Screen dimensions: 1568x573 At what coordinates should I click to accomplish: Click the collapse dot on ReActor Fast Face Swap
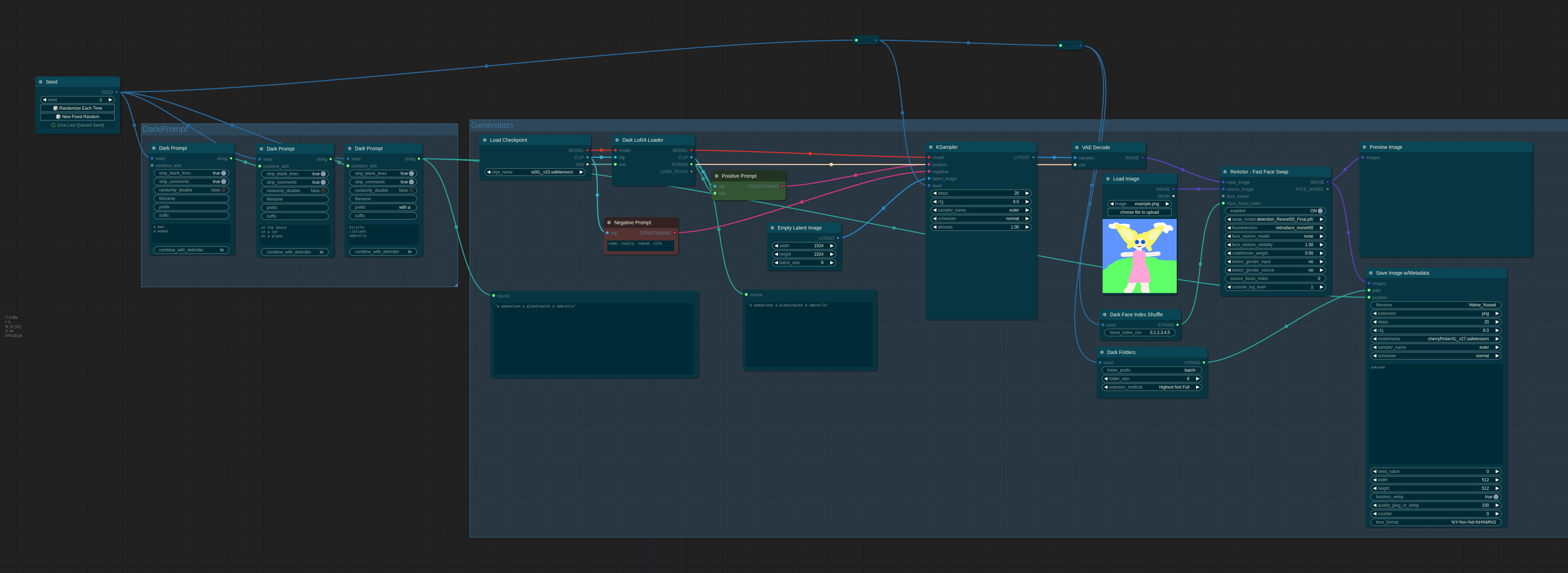[1225, 171]
